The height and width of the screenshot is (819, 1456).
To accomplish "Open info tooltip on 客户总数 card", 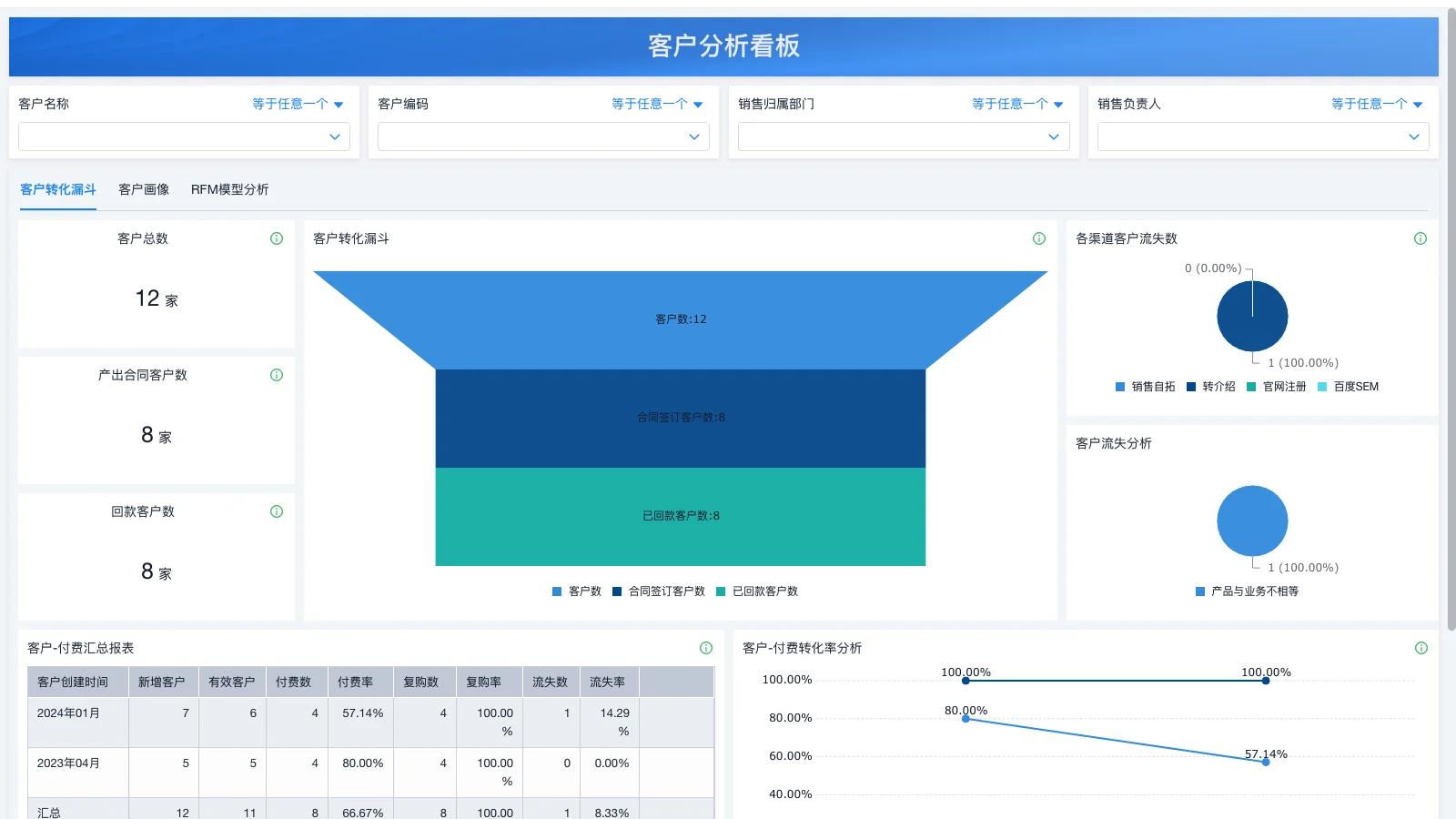I will tap(276, 238).
